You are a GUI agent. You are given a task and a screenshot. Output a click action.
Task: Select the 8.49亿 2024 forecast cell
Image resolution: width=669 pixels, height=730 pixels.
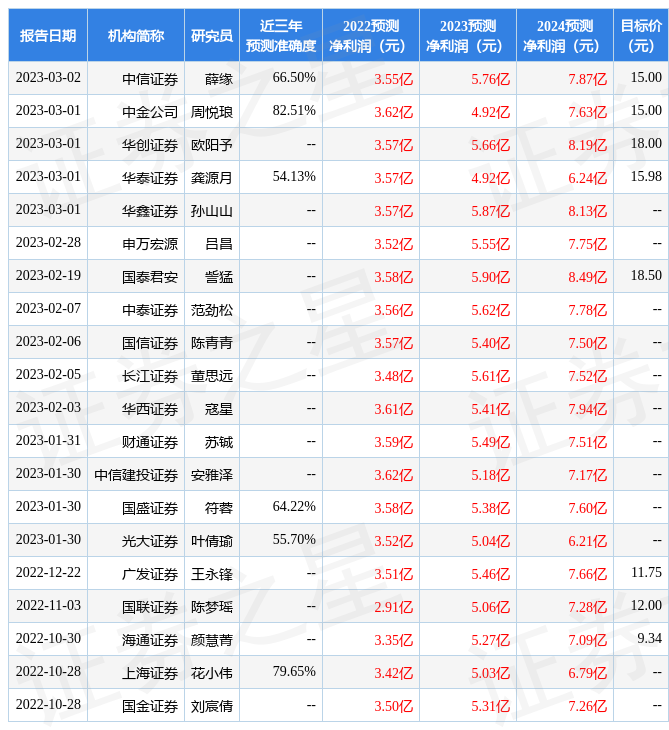click(x=587, y=276)
